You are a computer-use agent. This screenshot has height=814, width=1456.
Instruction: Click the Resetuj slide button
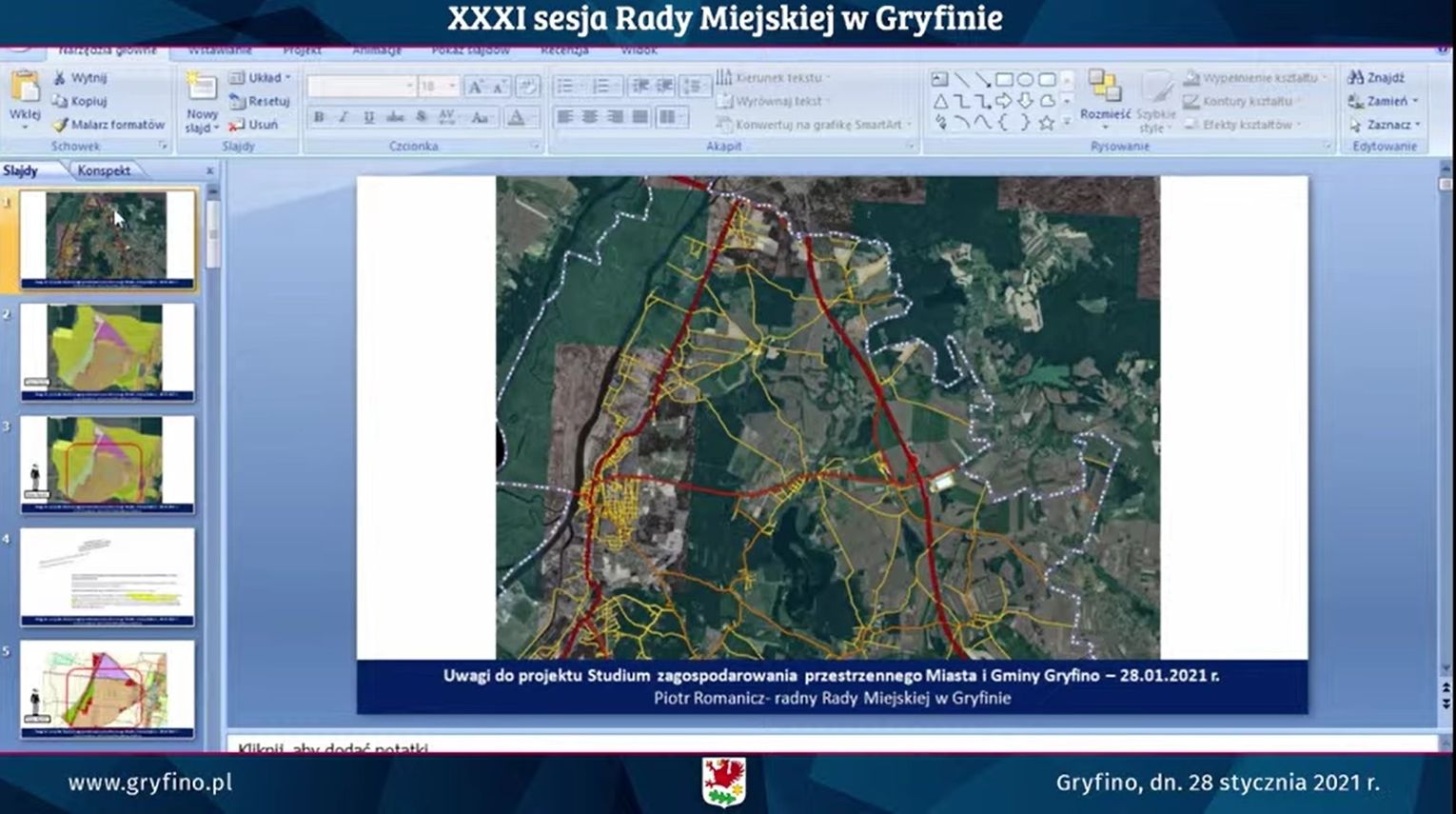(x=260, y=101)
